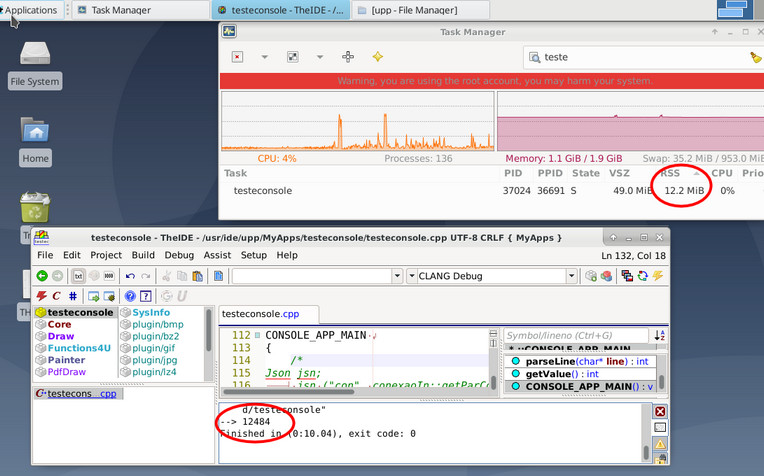Click the lightning Build icon in TheIDE toolbar
This screenshot has width=764, height=476.
(x=41, y=296)
